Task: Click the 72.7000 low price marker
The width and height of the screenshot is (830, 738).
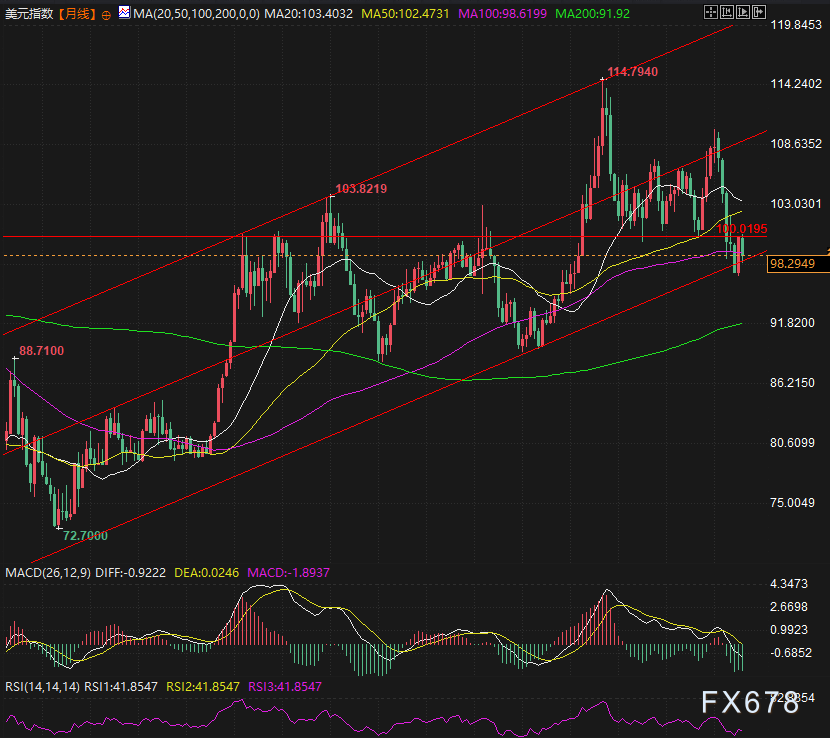Action: pos(85,536)
